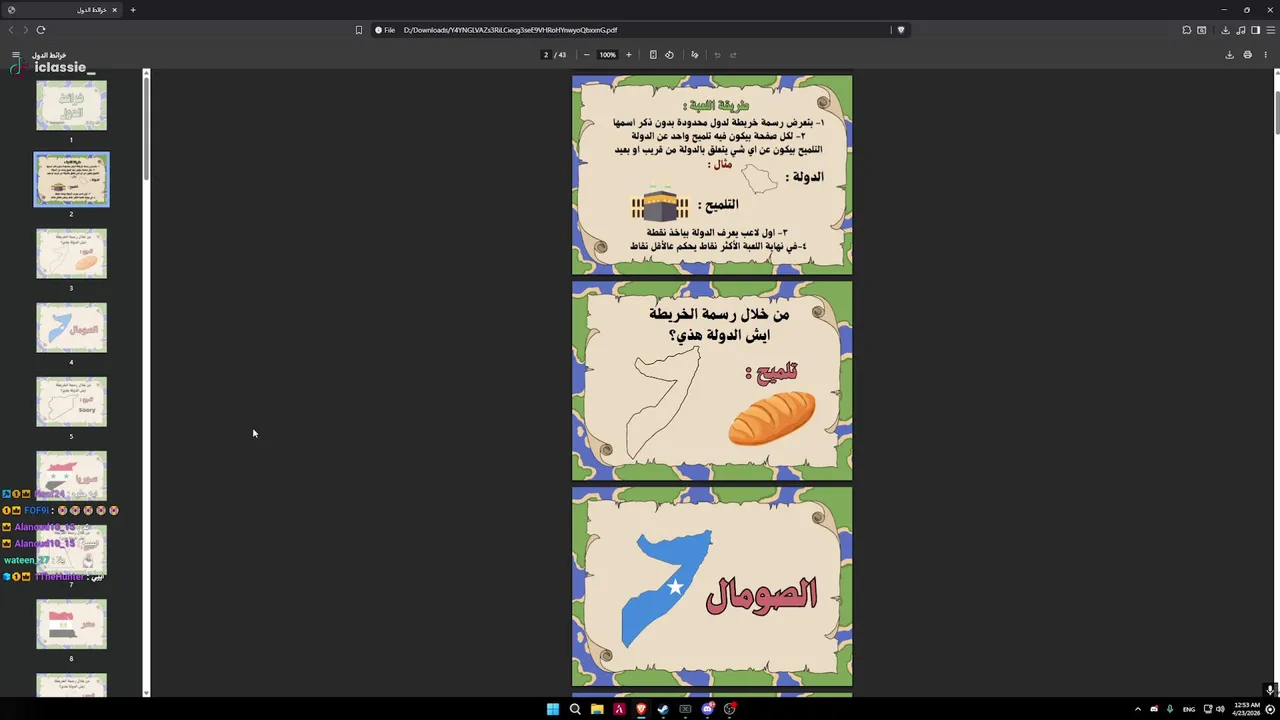
Task: Open page 2 thumbnail
Action: click(71, 179)
